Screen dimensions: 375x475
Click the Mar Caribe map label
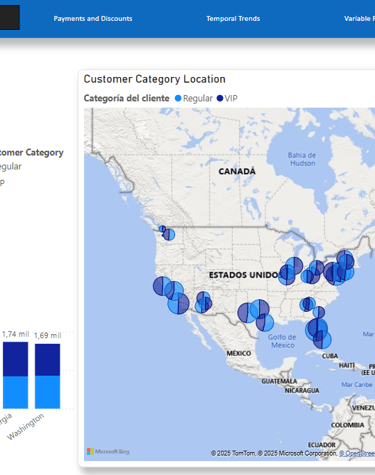(357, 385)
